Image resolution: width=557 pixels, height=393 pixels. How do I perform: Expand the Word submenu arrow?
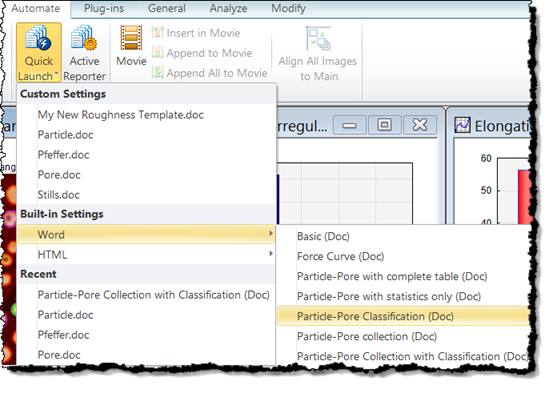271,233
